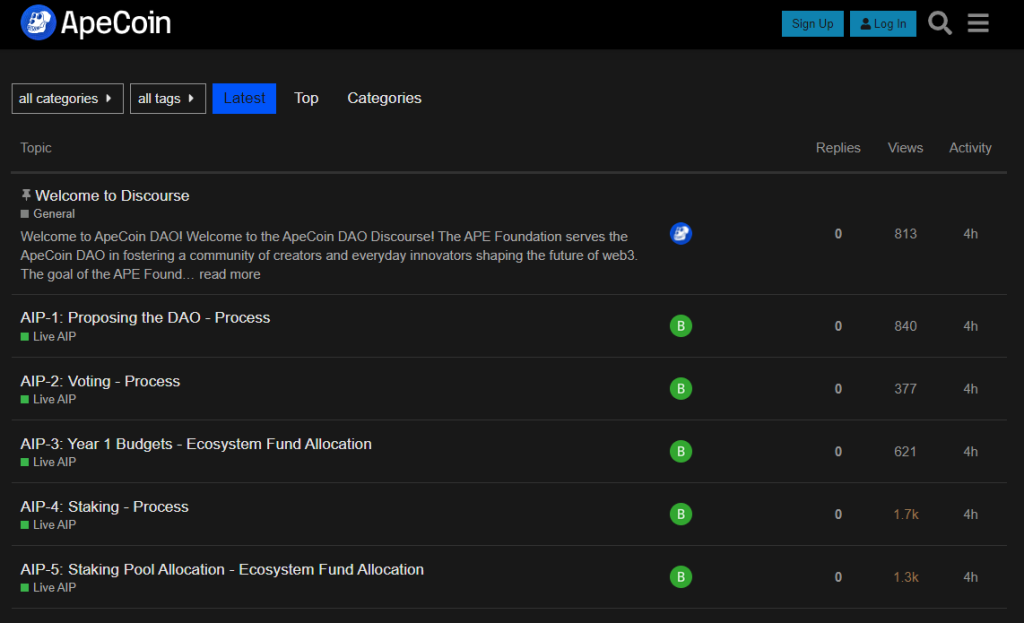Click the 4h activity on AIP-2 row
Screen dimensions: 1024x623
click(x=970, y=389)
